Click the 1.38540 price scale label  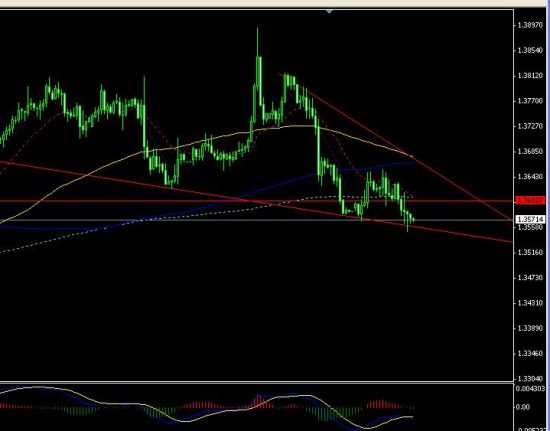[530, 50]
